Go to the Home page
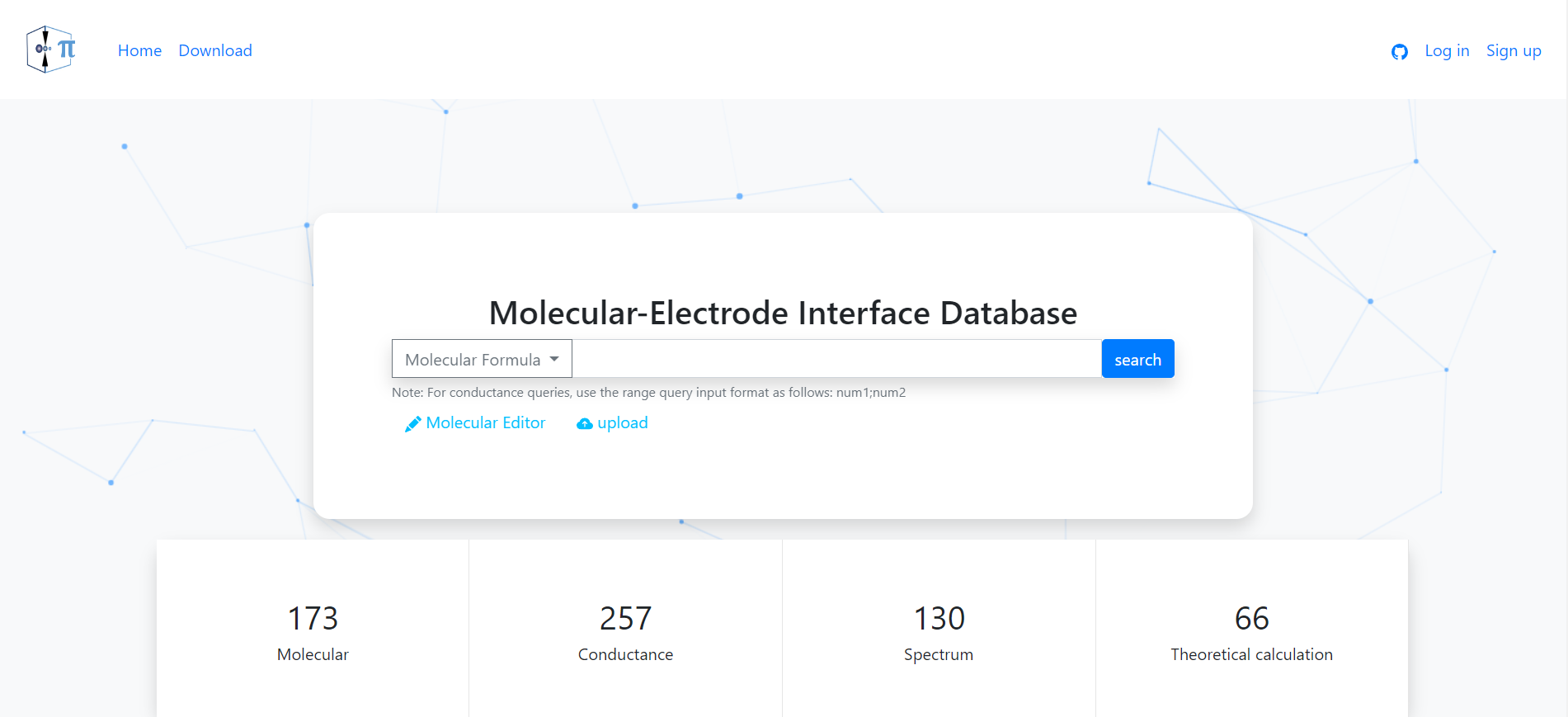1568x717 pixels. [x=139, y=50]
